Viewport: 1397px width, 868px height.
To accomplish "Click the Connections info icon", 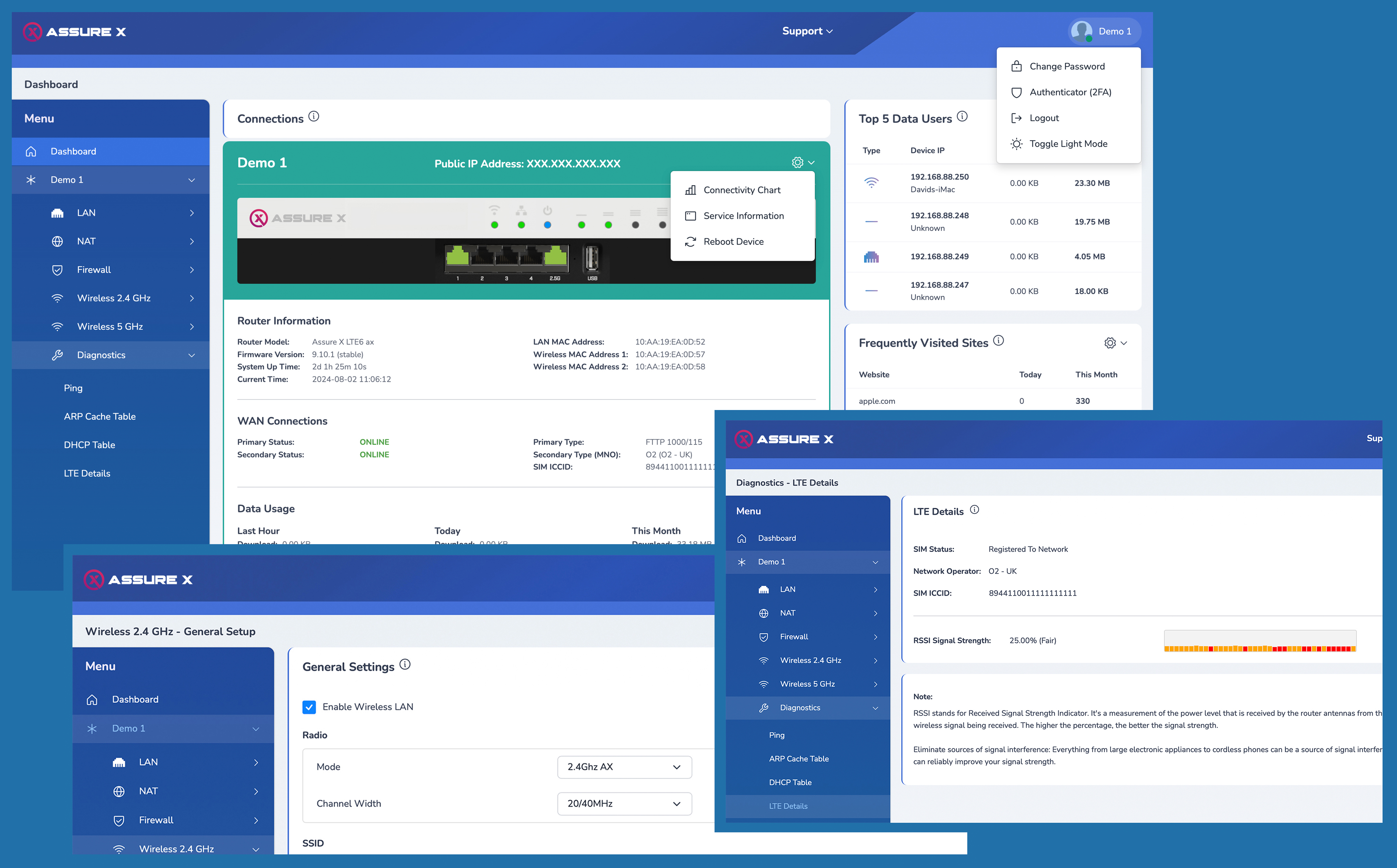I will (x=314, y=116).
